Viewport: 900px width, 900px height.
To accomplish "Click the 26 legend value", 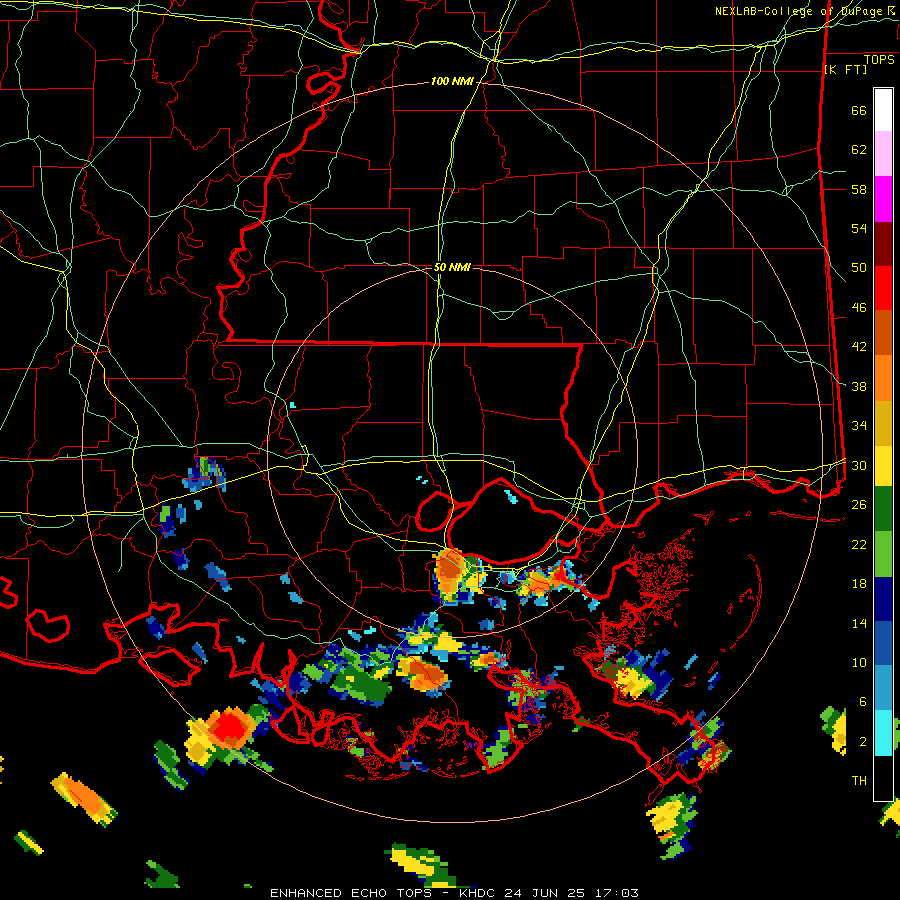I will pos(859,505).
